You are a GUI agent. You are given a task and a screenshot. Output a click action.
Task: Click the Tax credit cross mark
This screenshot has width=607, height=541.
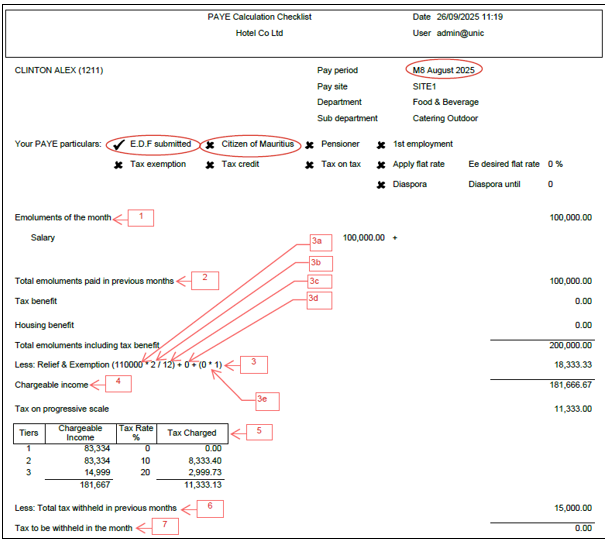coord(210,165)
